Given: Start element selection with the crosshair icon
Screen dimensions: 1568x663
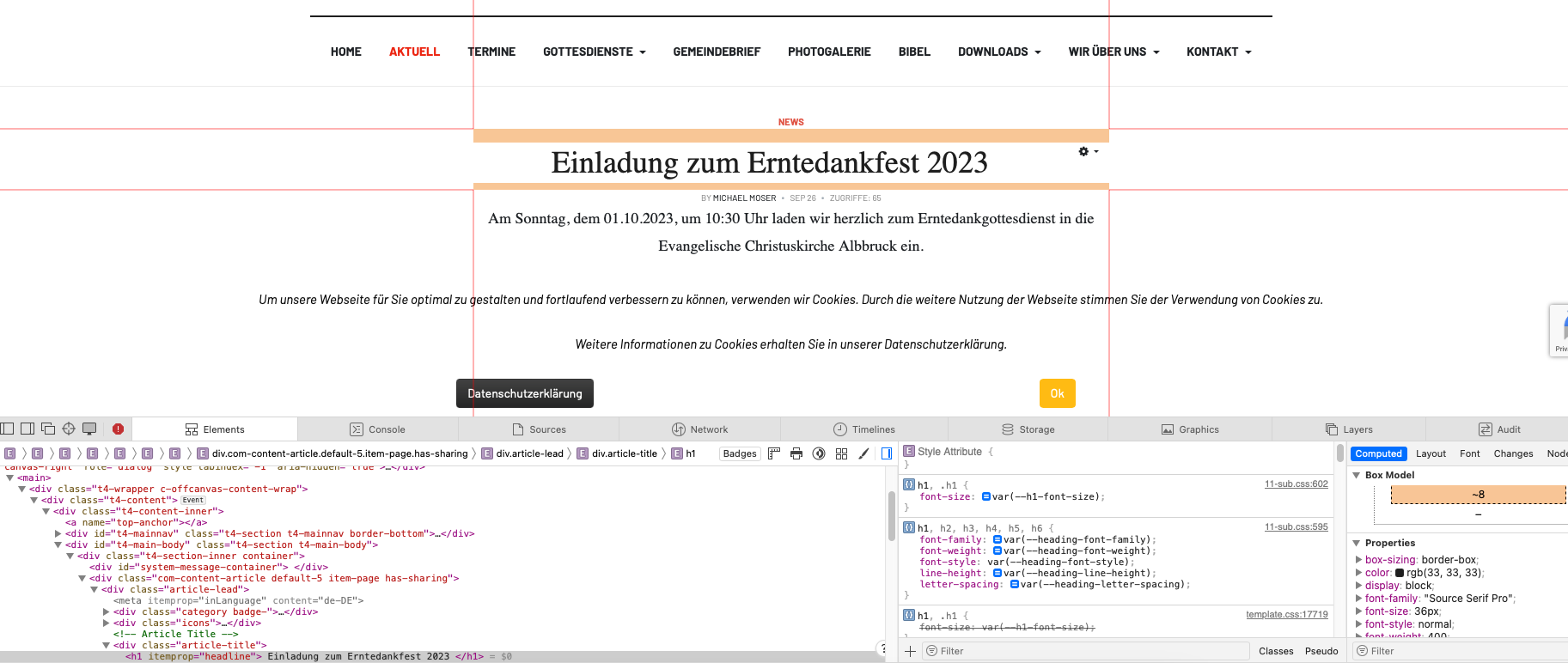Looking at the screenshot, I should [69, 429].
